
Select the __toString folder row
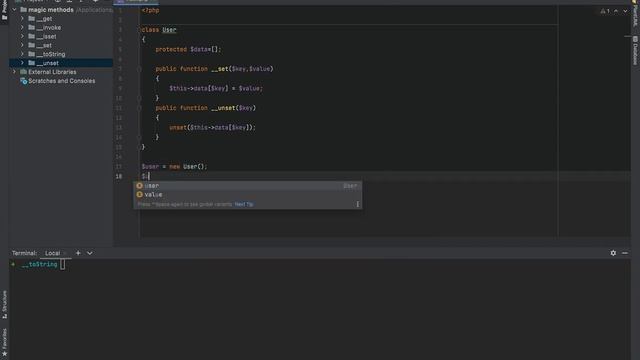[61, 54]
